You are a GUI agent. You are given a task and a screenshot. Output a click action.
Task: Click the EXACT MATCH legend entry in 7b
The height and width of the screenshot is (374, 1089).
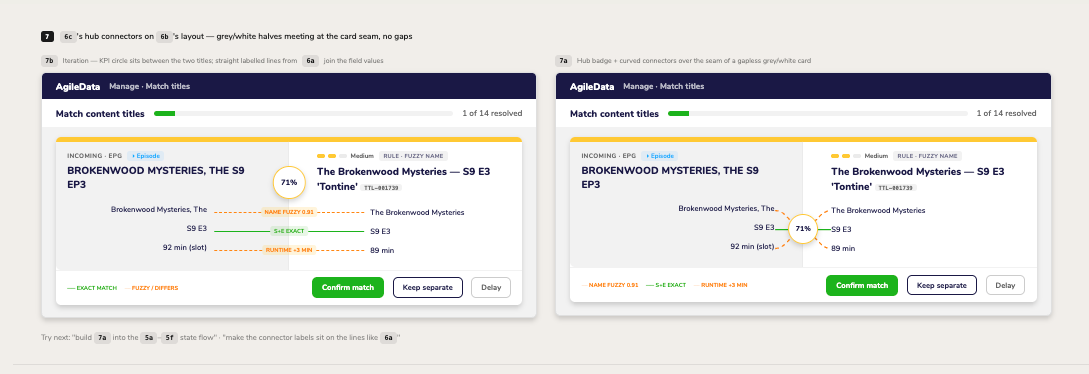pos(92,287)
